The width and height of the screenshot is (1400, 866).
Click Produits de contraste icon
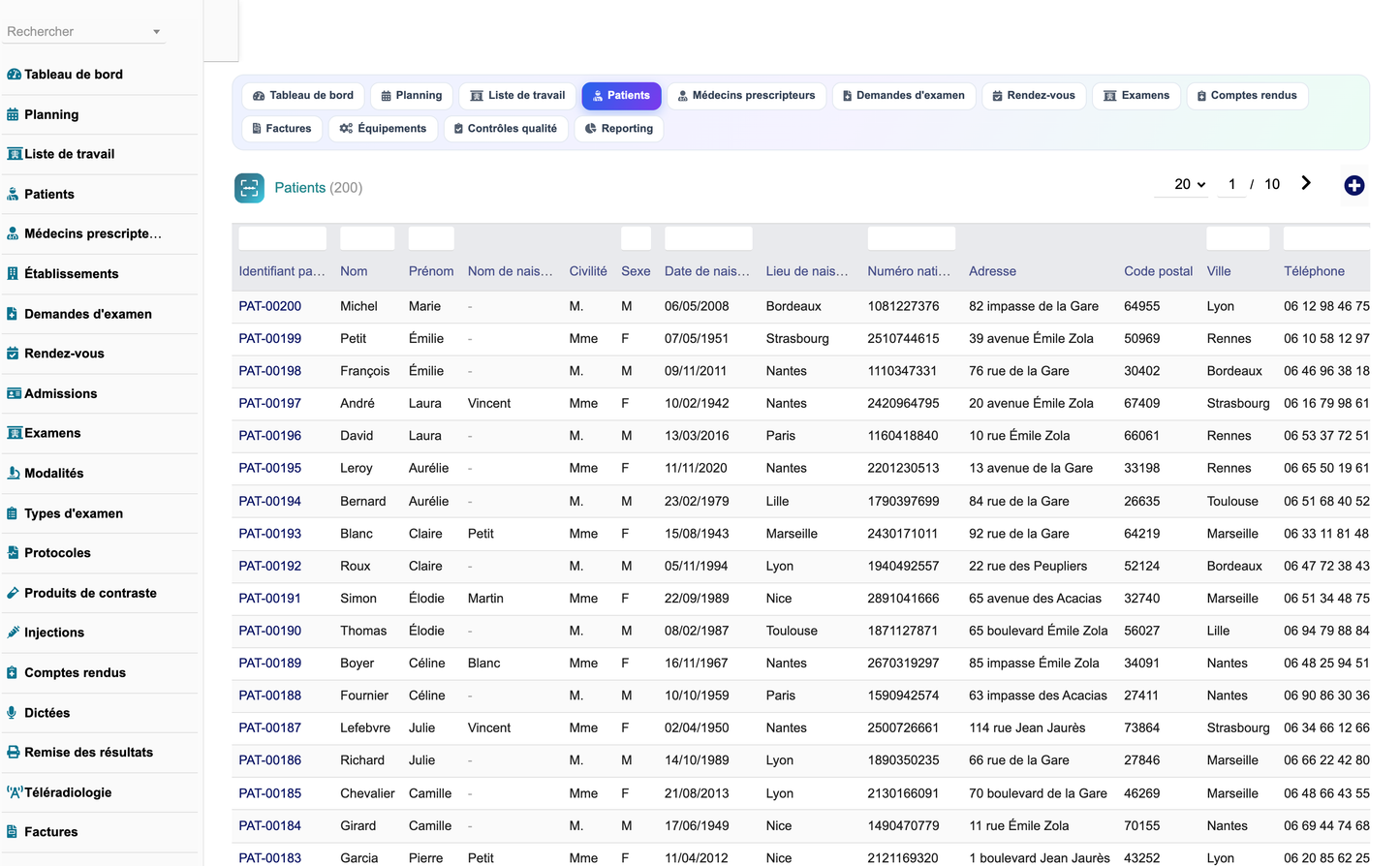tap(13, 593)
